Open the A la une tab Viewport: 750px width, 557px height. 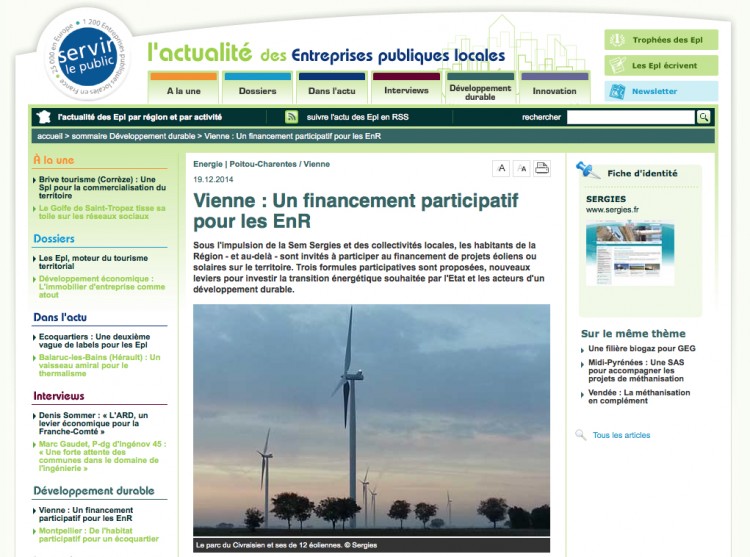pyautogui.click(x=184, y=87)
